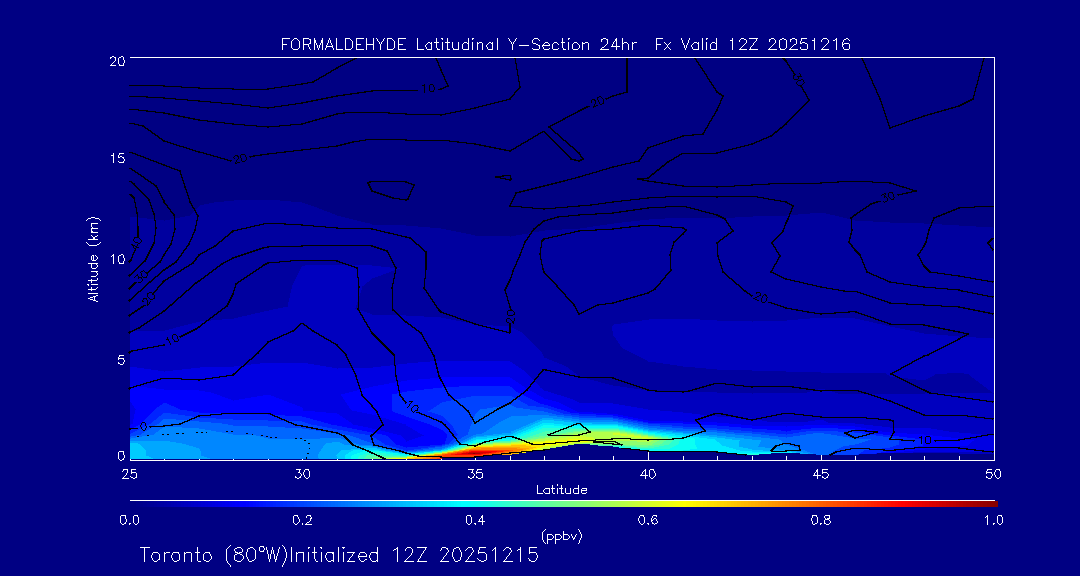Screen dimensions: 1080x576
Task: Click the FORMALDEHYDE plot title text
Action: tap(565, 45)
